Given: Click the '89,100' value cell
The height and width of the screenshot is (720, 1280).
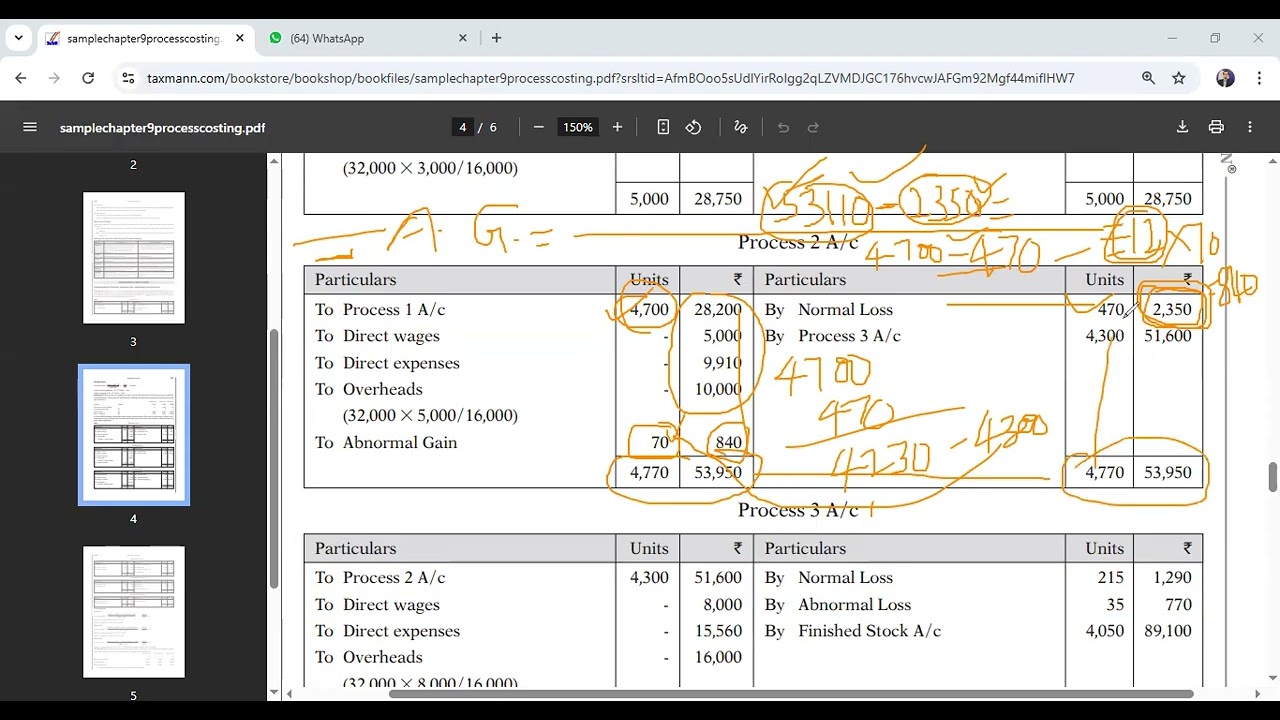Looking at the screenshot, I should point(1167,631).
